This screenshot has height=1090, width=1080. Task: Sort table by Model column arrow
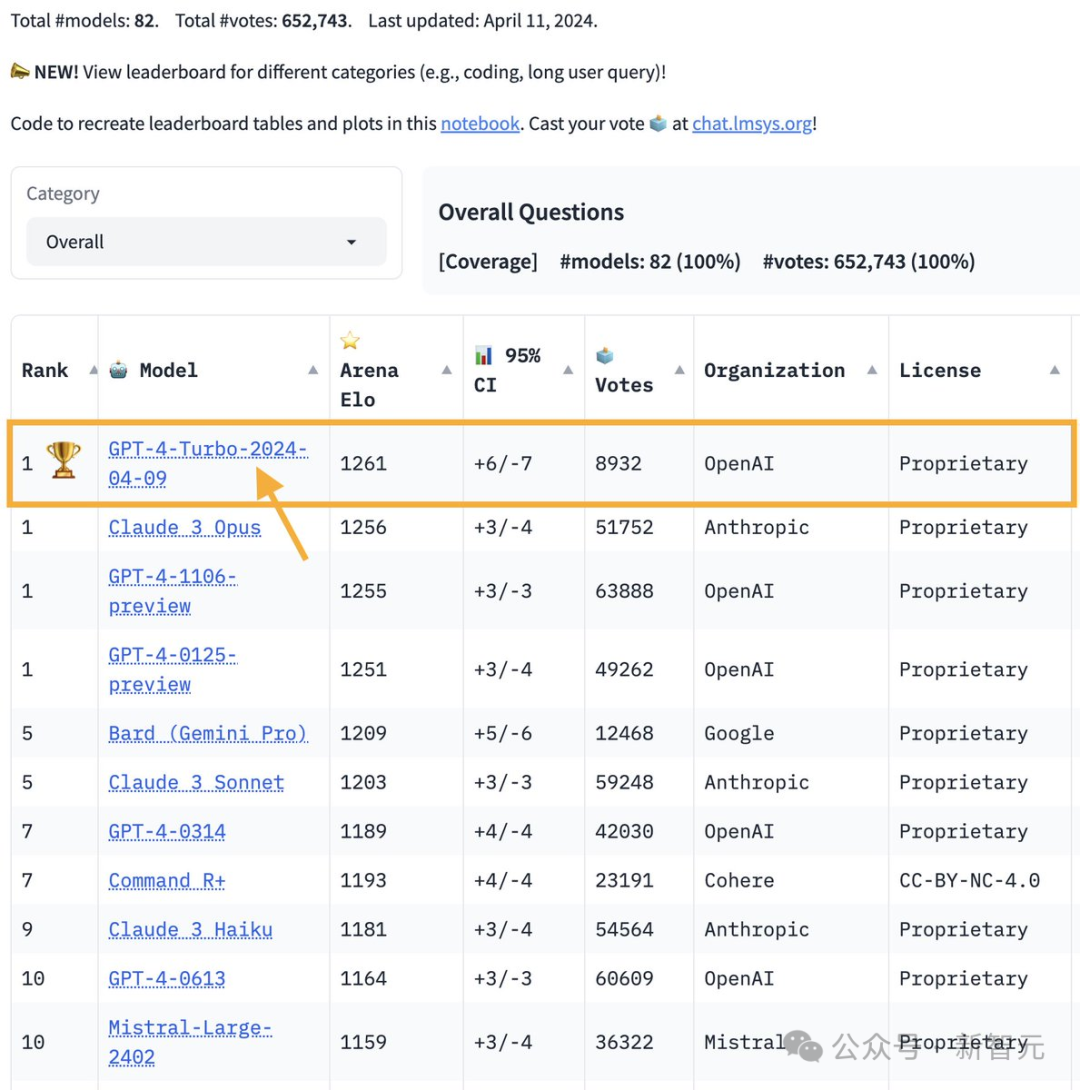coord(313,371)
